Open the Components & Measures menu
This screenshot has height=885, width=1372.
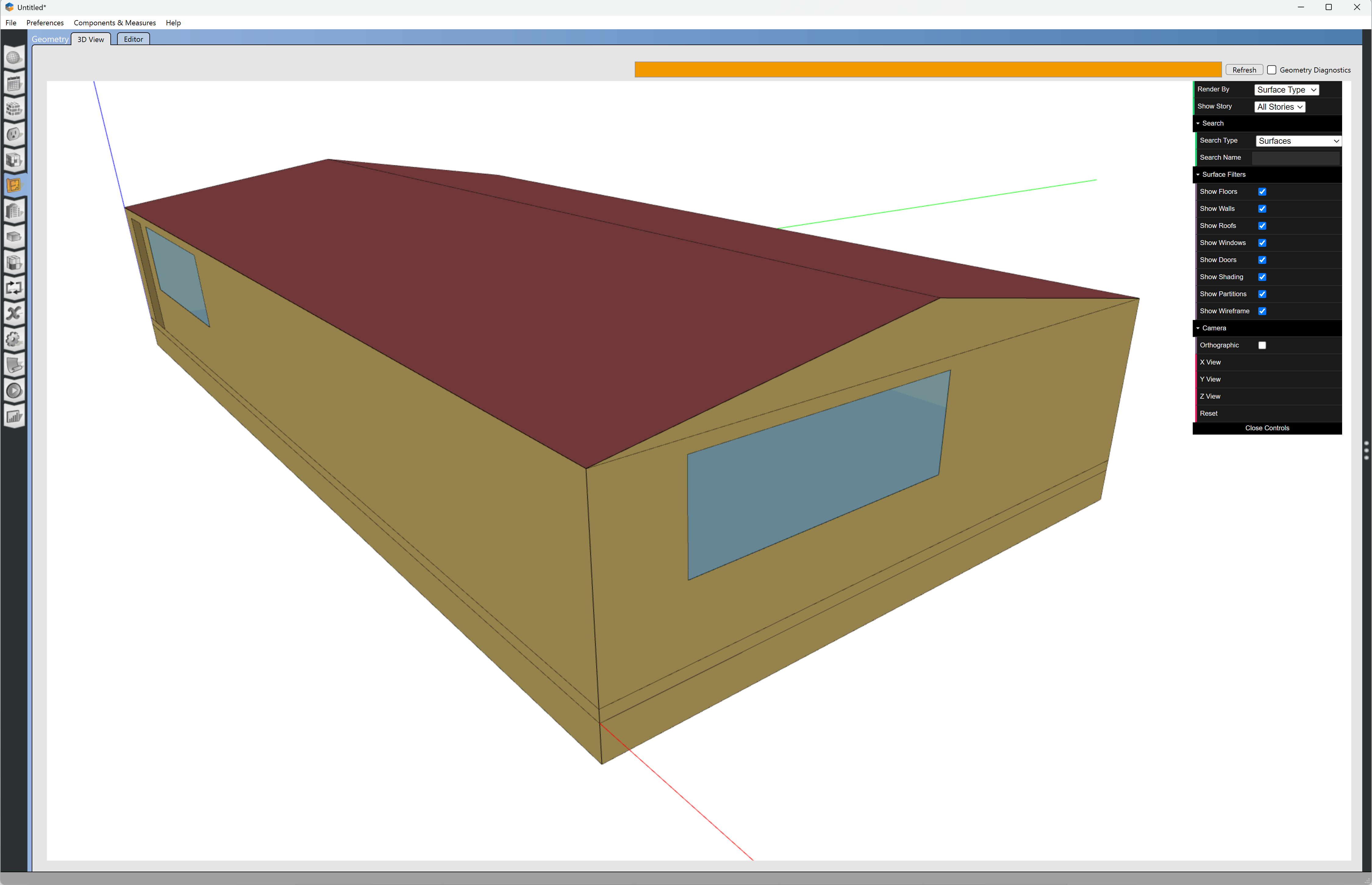coord(114,23)
